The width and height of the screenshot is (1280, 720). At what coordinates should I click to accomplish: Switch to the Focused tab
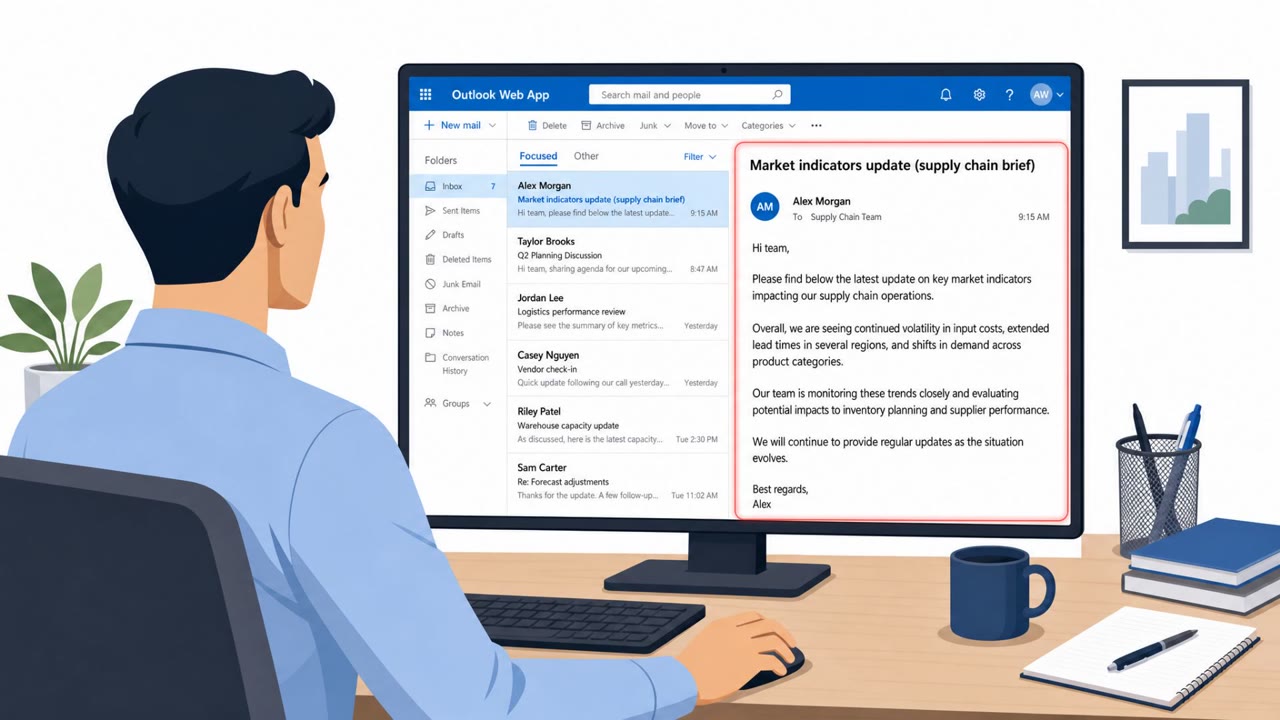(x=538, y=156)
